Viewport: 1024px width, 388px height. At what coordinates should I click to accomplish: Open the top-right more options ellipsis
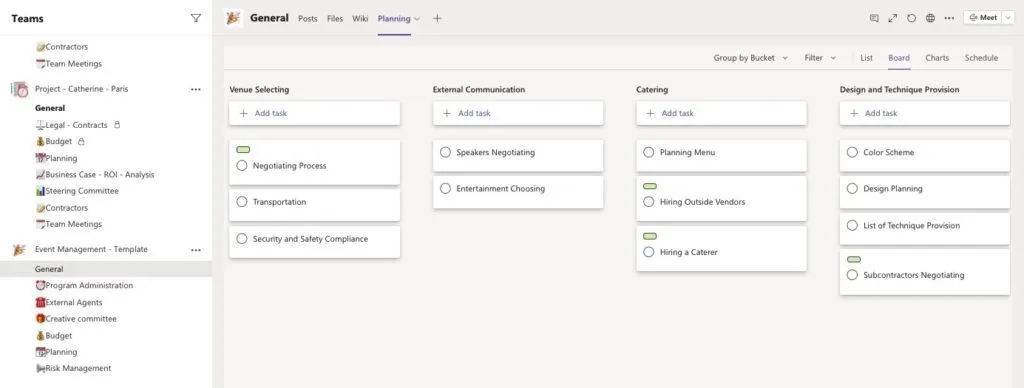[x=949, y=18]
